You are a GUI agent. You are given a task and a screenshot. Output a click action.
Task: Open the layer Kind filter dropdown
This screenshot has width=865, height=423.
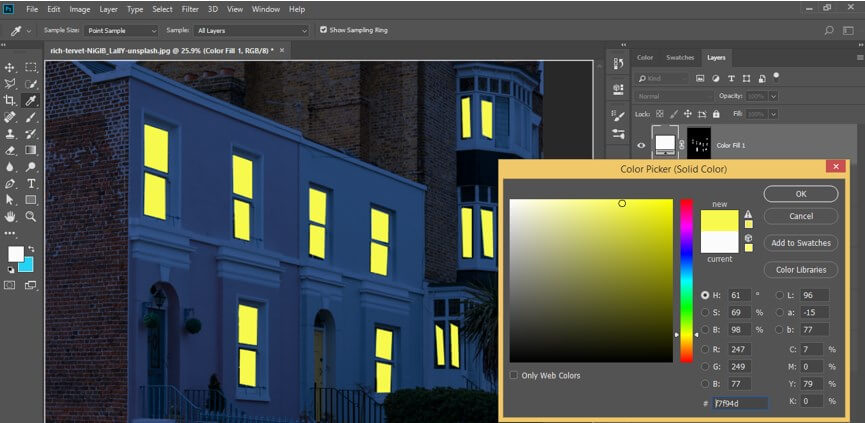click(x=663, y=78)
